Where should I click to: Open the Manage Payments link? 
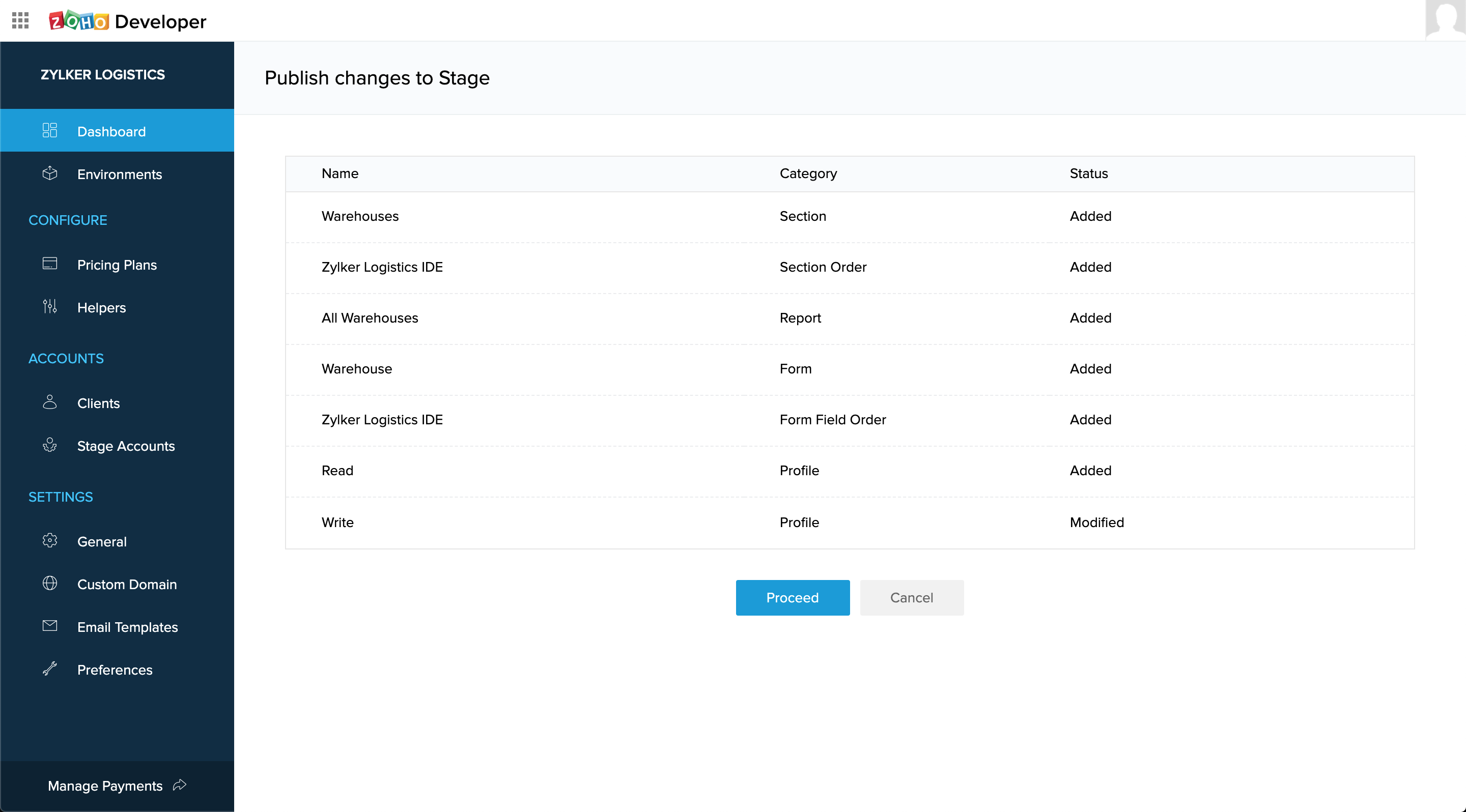click(105, 786)
